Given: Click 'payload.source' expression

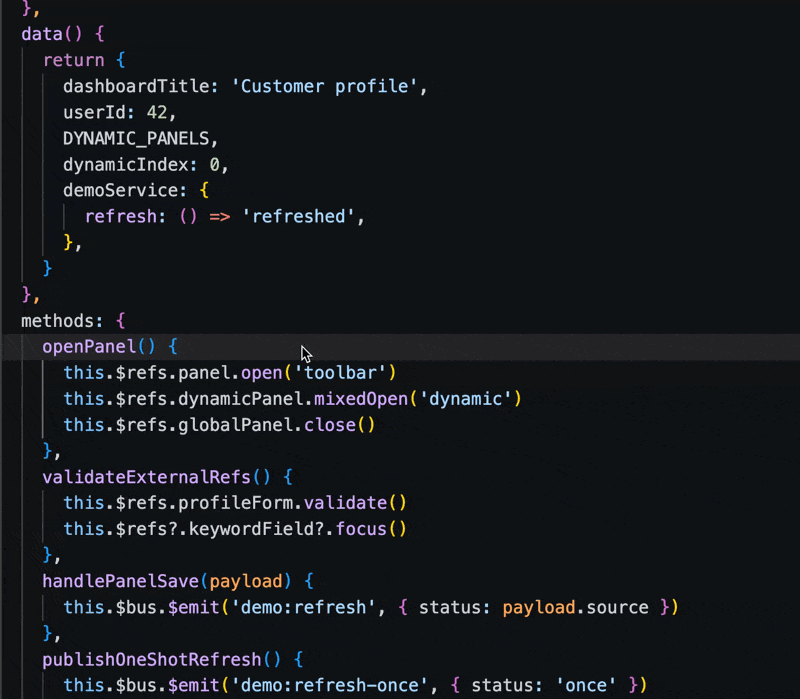Looking at the screenshot, I should [576, 607].
